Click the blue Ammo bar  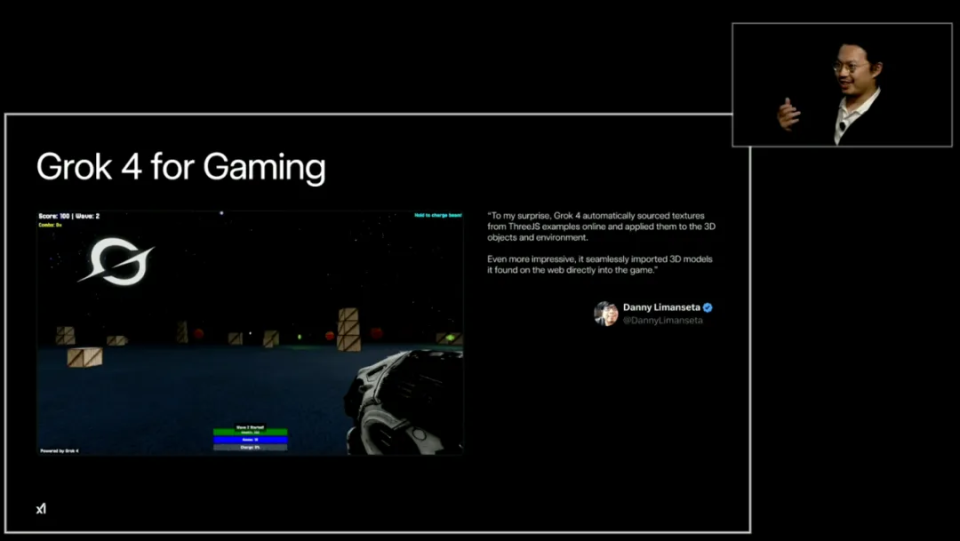pos(250,439)
